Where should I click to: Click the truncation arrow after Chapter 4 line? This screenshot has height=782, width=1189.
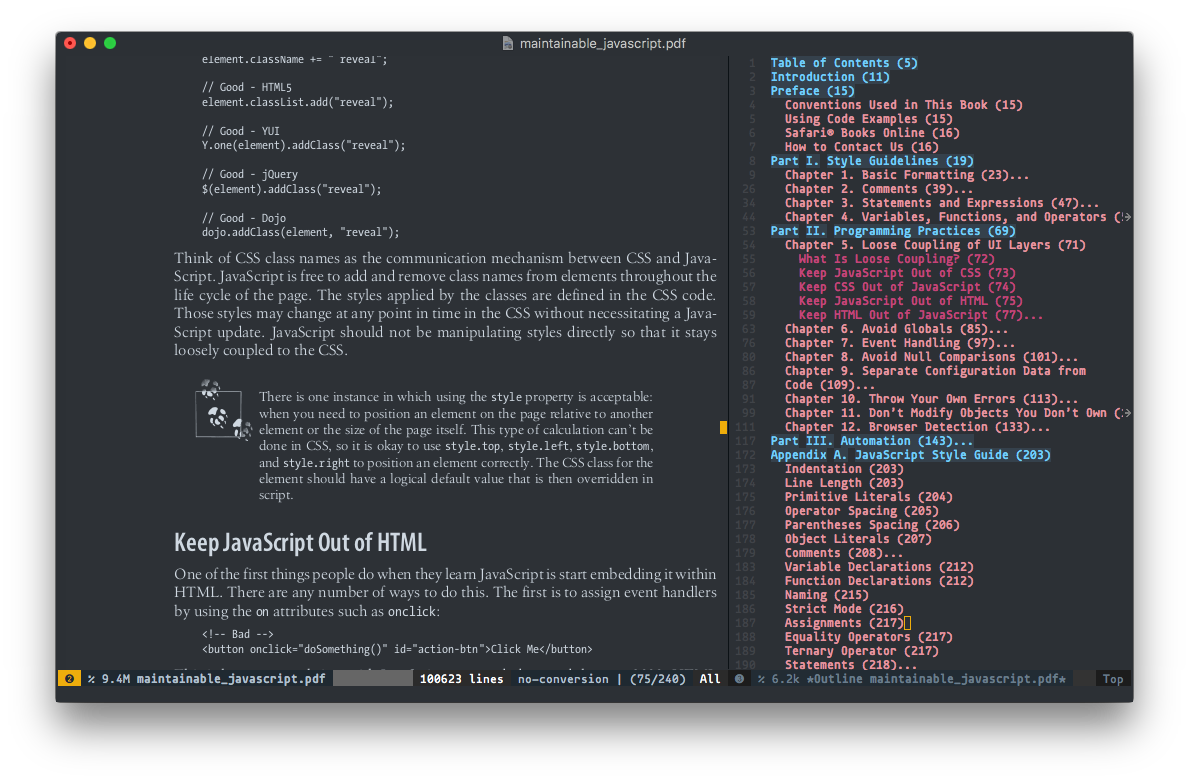tap(1126, 217)
